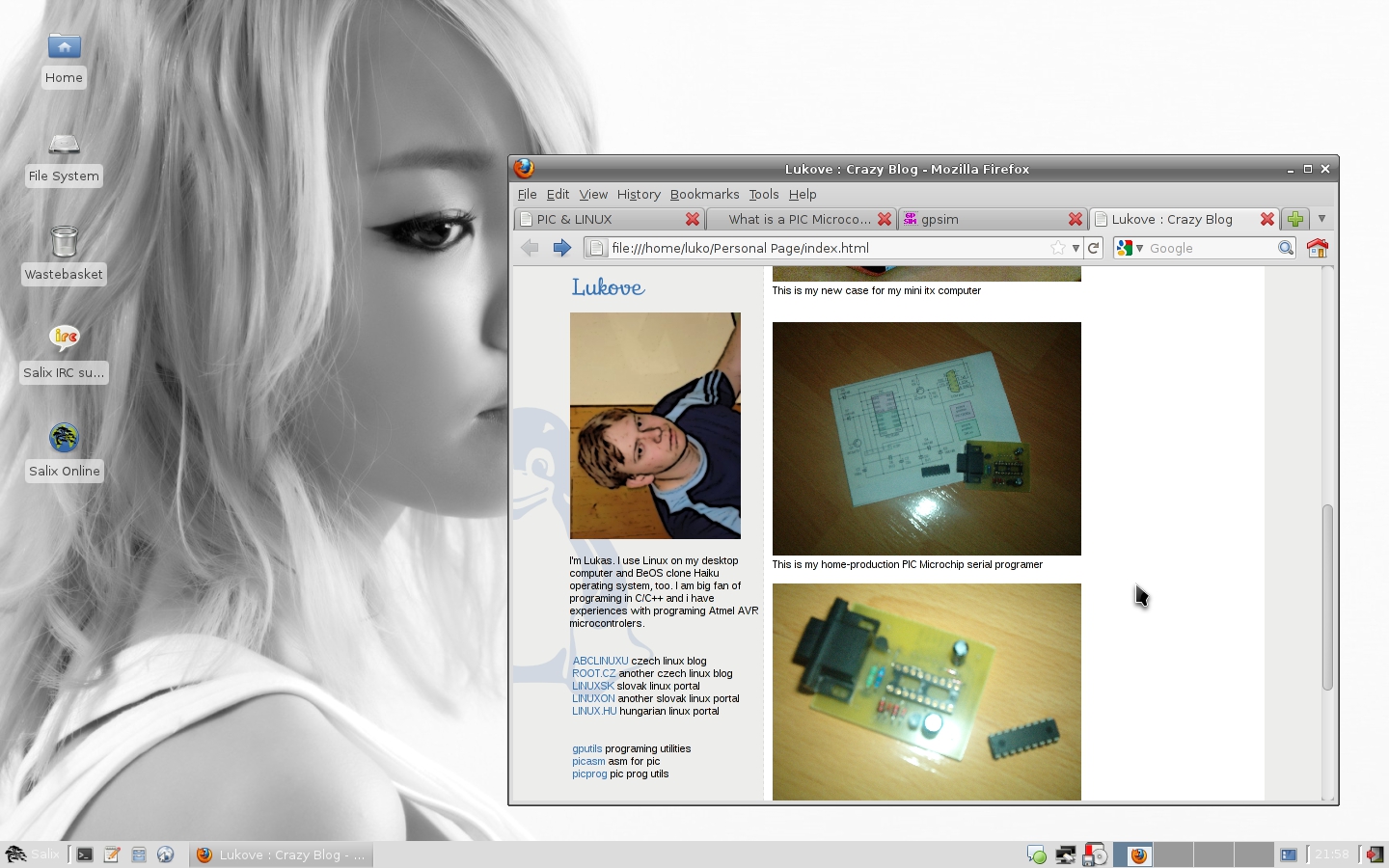Viewport: 1389px width, 868px height.
Task: Click the Lukove : Crazy Blog taskbar button
Action: (x=281, y=854)
